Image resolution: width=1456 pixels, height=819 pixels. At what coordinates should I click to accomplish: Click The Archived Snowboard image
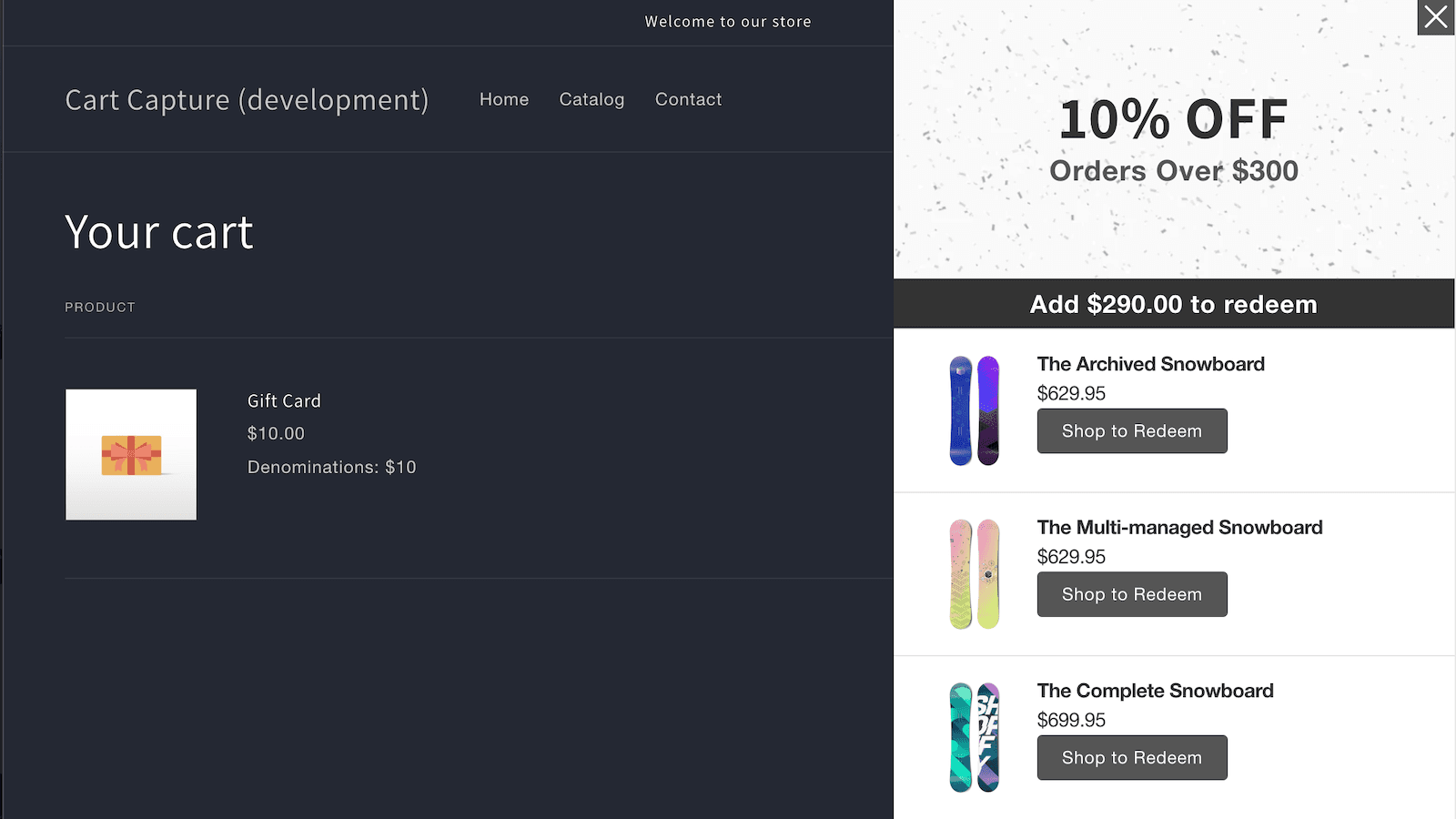(974, 410)
